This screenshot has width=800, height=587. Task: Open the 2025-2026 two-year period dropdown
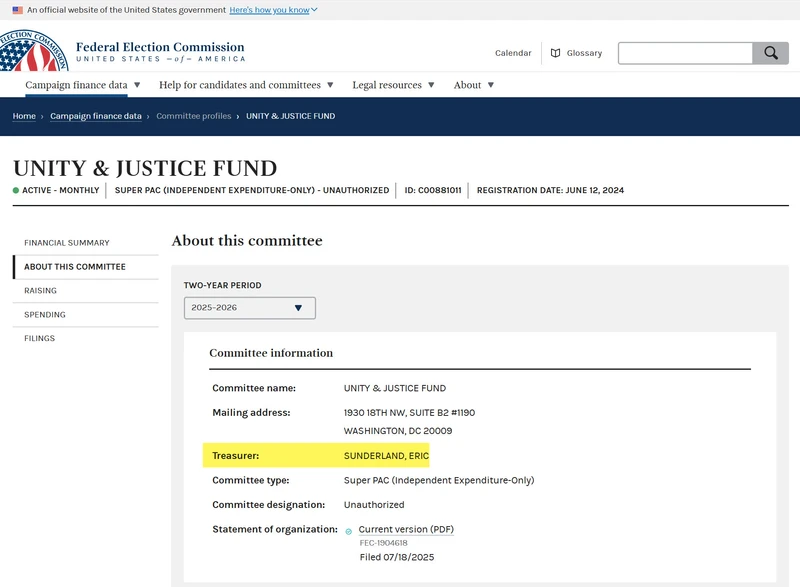249,308
